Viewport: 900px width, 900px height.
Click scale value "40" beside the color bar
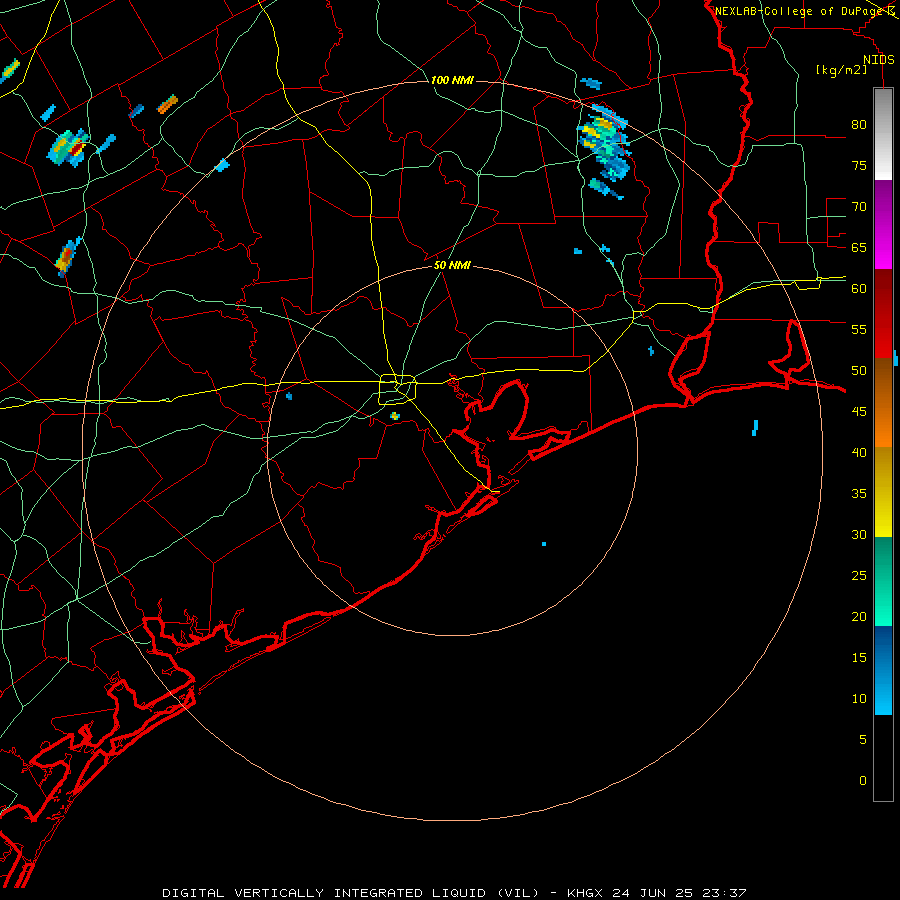pos(859,452)
